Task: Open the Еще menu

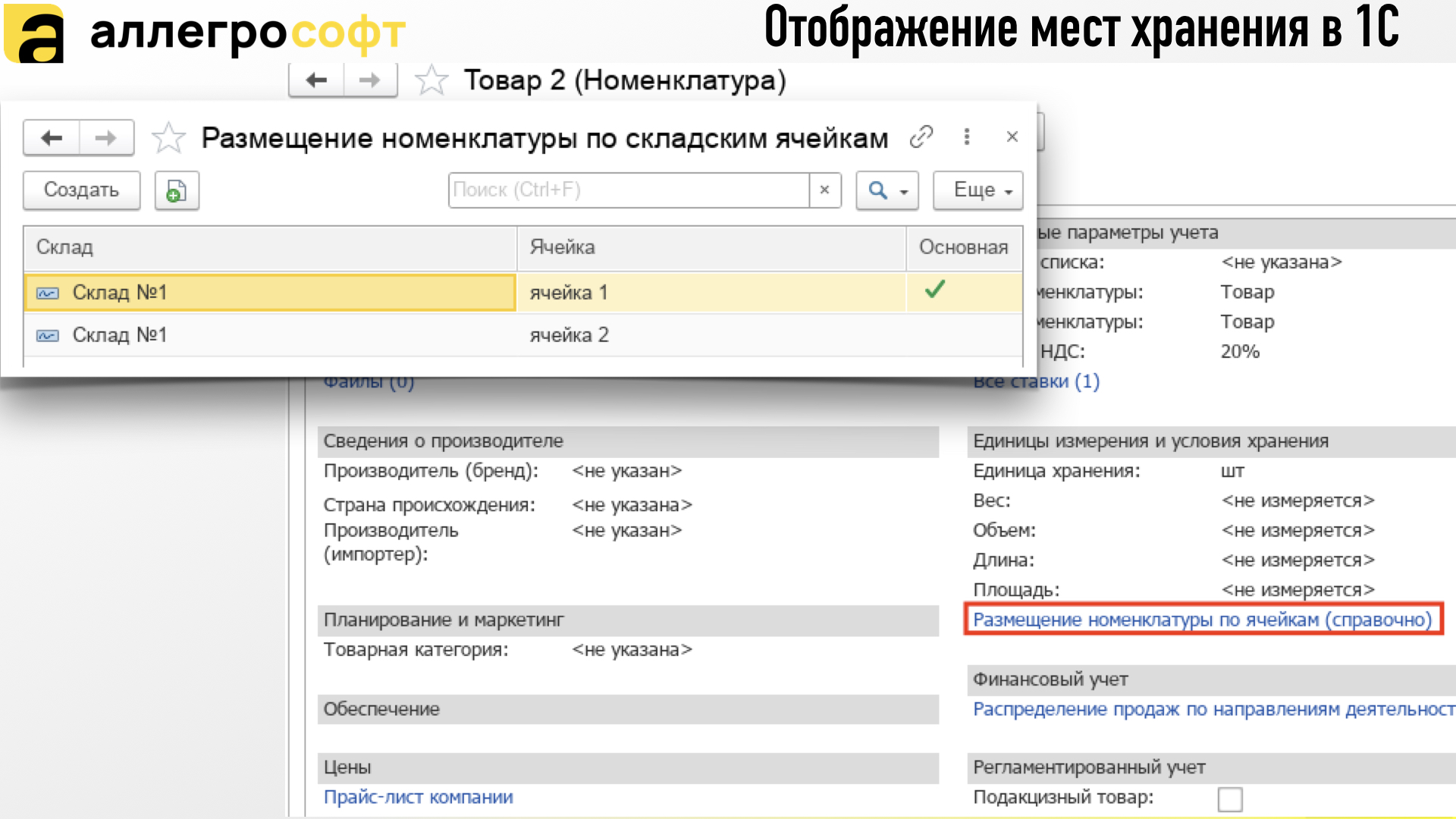Action: click(x=978, y=190)
